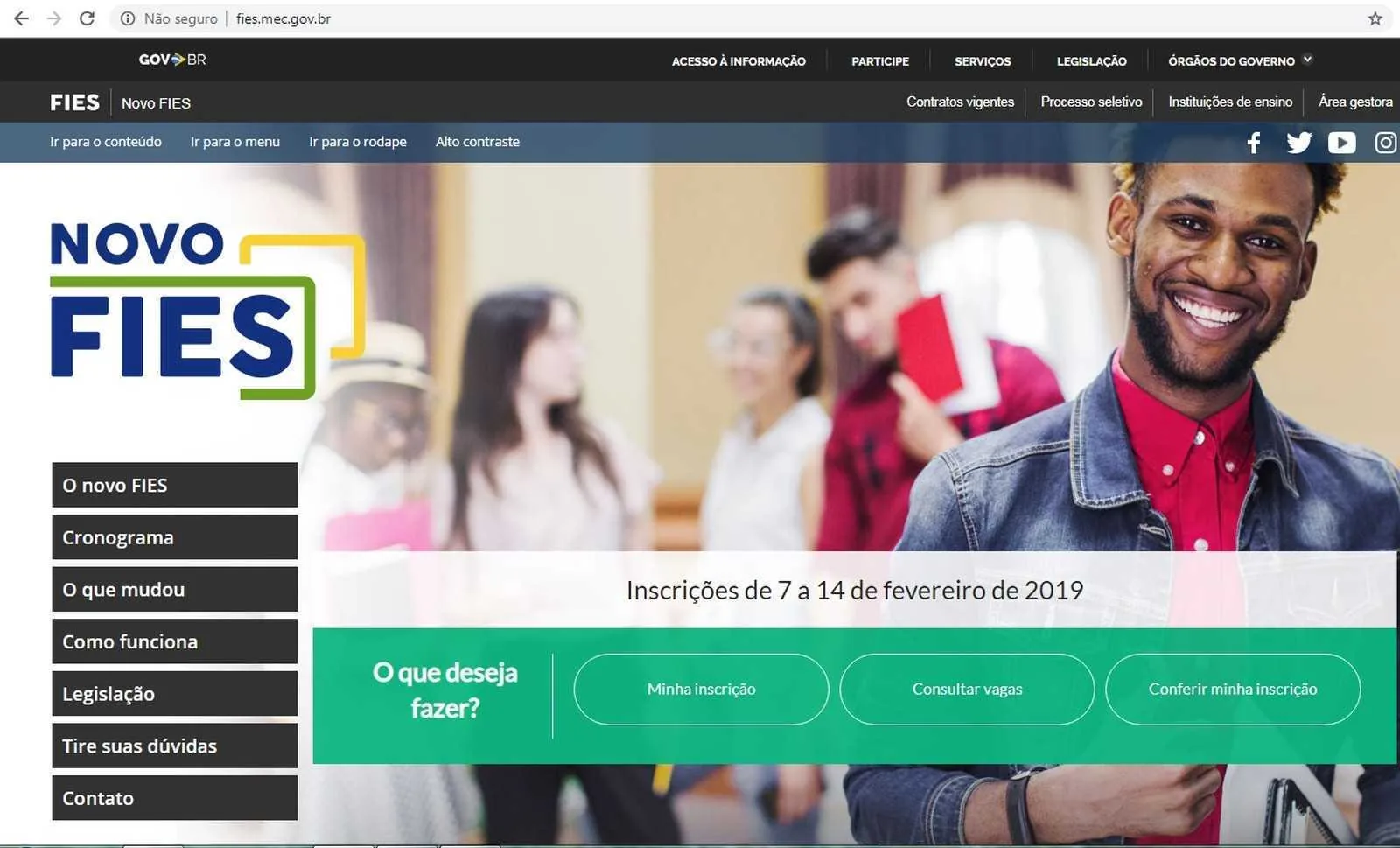
Task: Click the Consultar vagas button
Action: [967, 690]
